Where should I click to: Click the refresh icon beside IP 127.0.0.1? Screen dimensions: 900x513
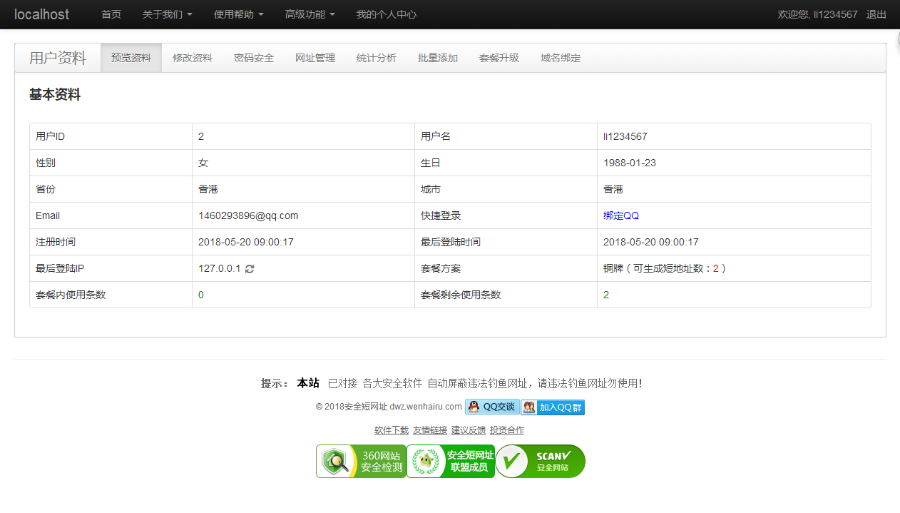tap(250, 269)
